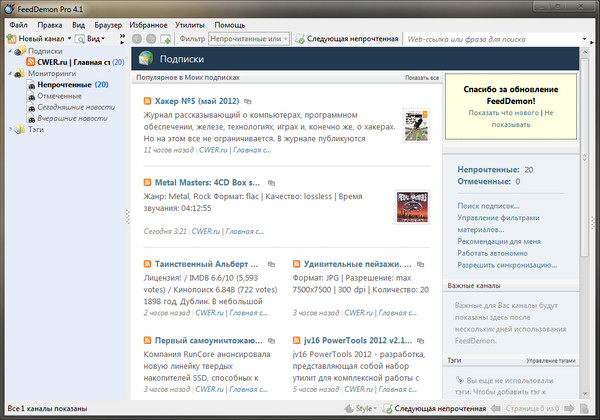Screen dimensions: 600x420
Task: Click the RSS icon beside Хакер №5
Action: pyautogui.click(x=147, y=103)
